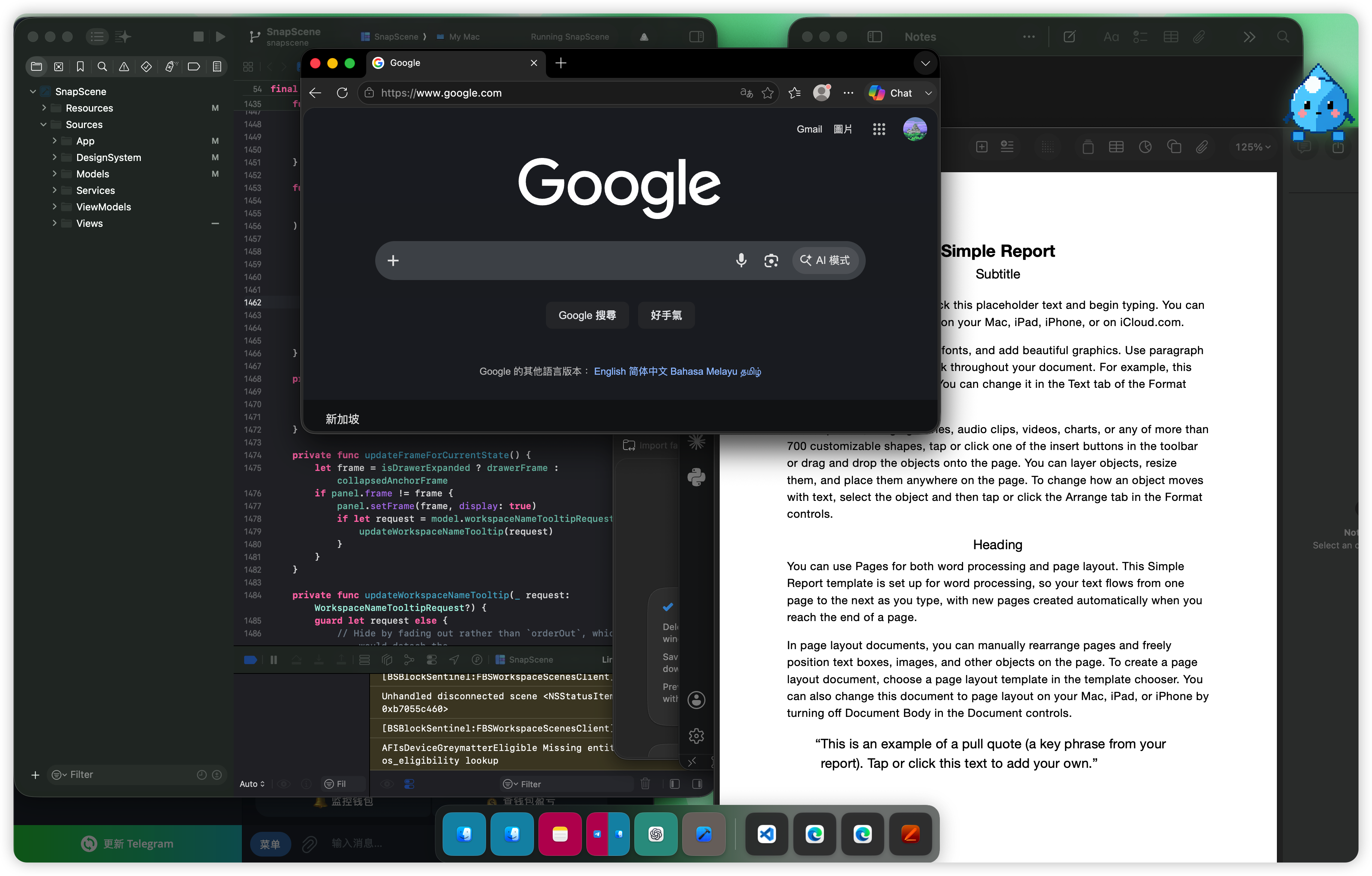Open the Aa text format menu in Notes
The height and width of the screenshot is (876, 1372).
pyautogui.click(x=1111, y=36)
